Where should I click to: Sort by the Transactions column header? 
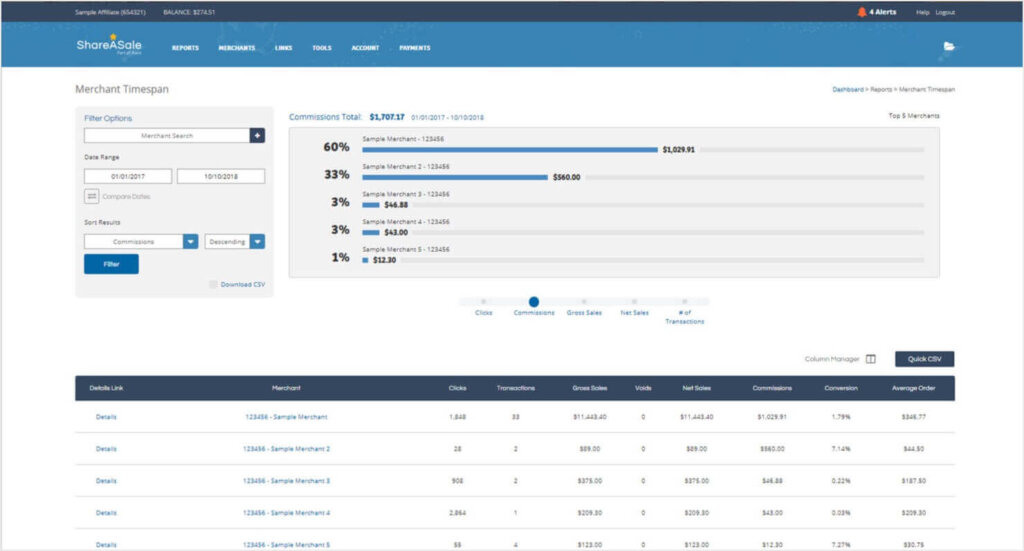[515, 388]
